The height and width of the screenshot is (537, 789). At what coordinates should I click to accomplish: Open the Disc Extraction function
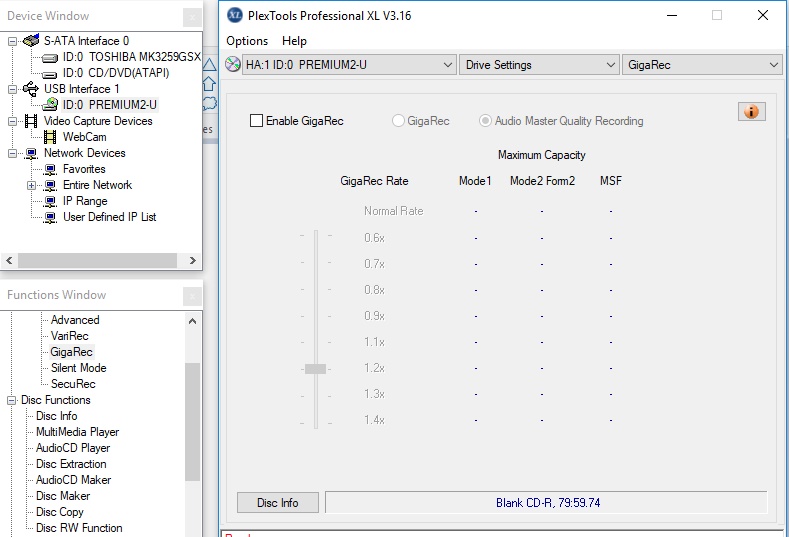pyautogui.click(x=71, y=464)
